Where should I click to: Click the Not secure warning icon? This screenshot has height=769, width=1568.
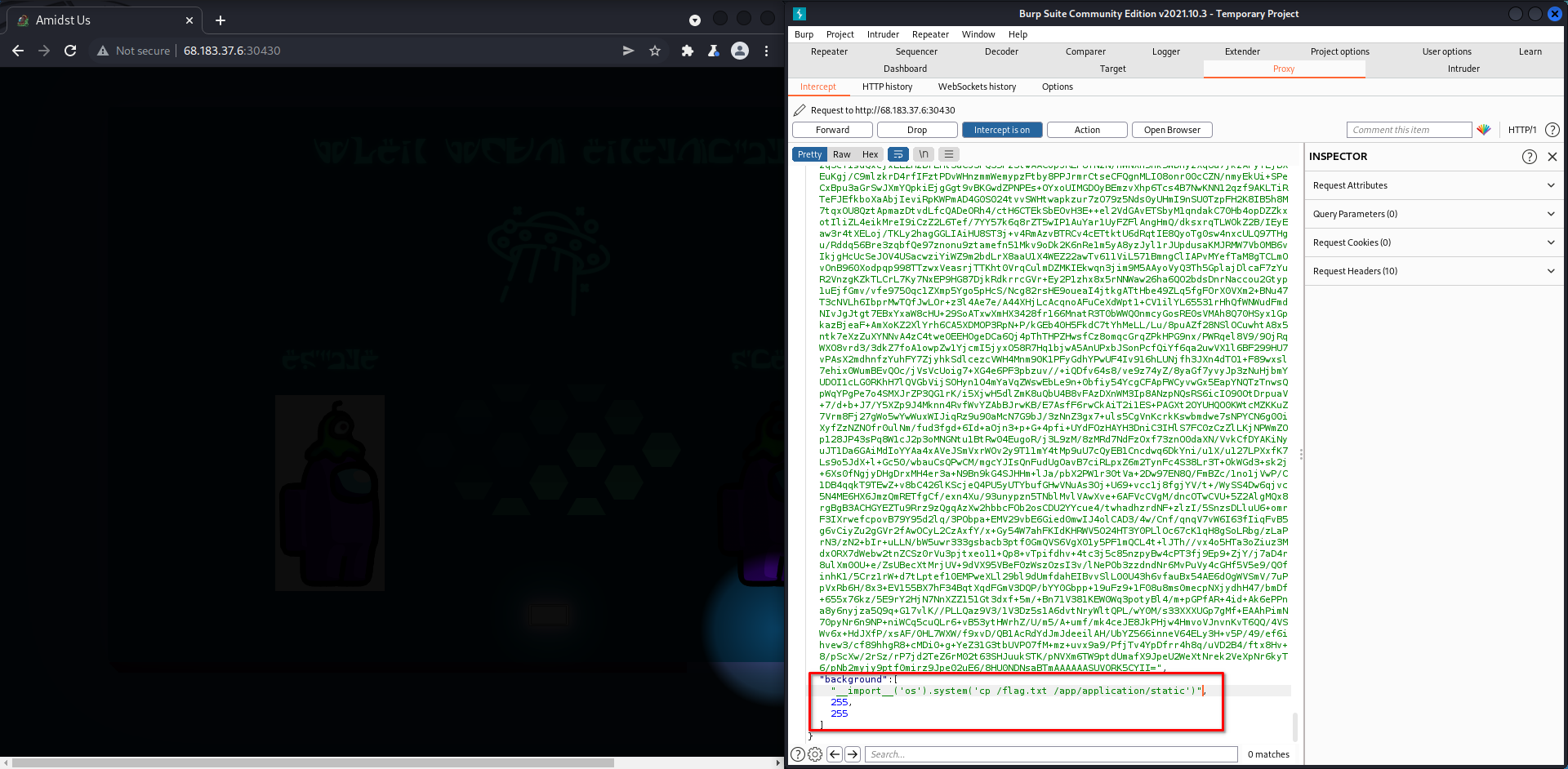(103, 51)
